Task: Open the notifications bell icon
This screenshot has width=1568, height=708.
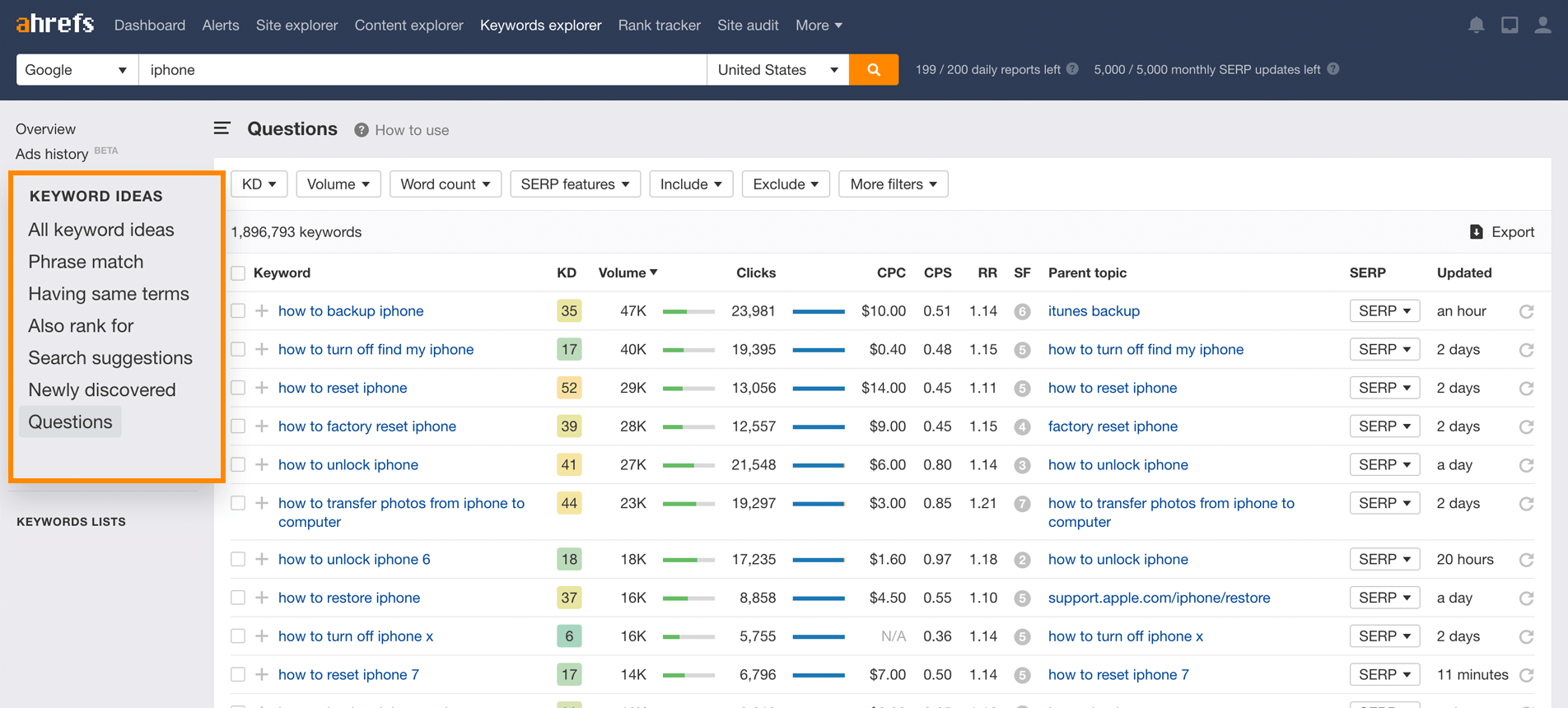Action: (1476, 26)
